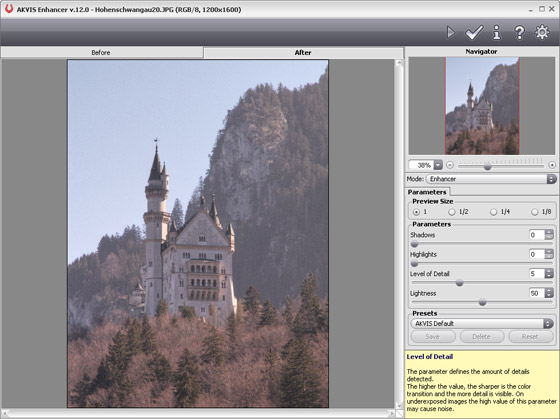
Task: Click the Navigator thumbnail preview
Action: pyautogui.click(x=482, y=106)
